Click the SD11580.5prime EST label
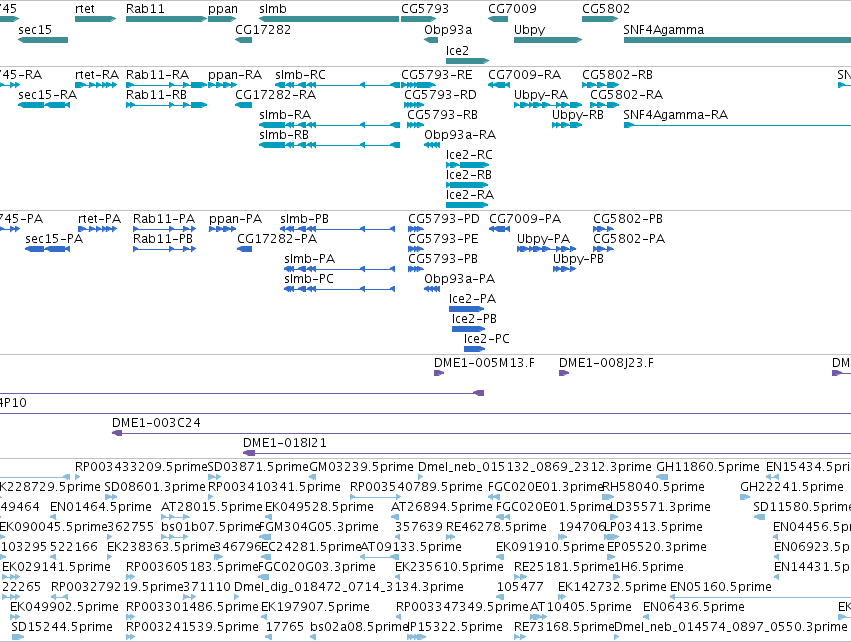The width and height of the screenshot is (851, 642). 802,507
